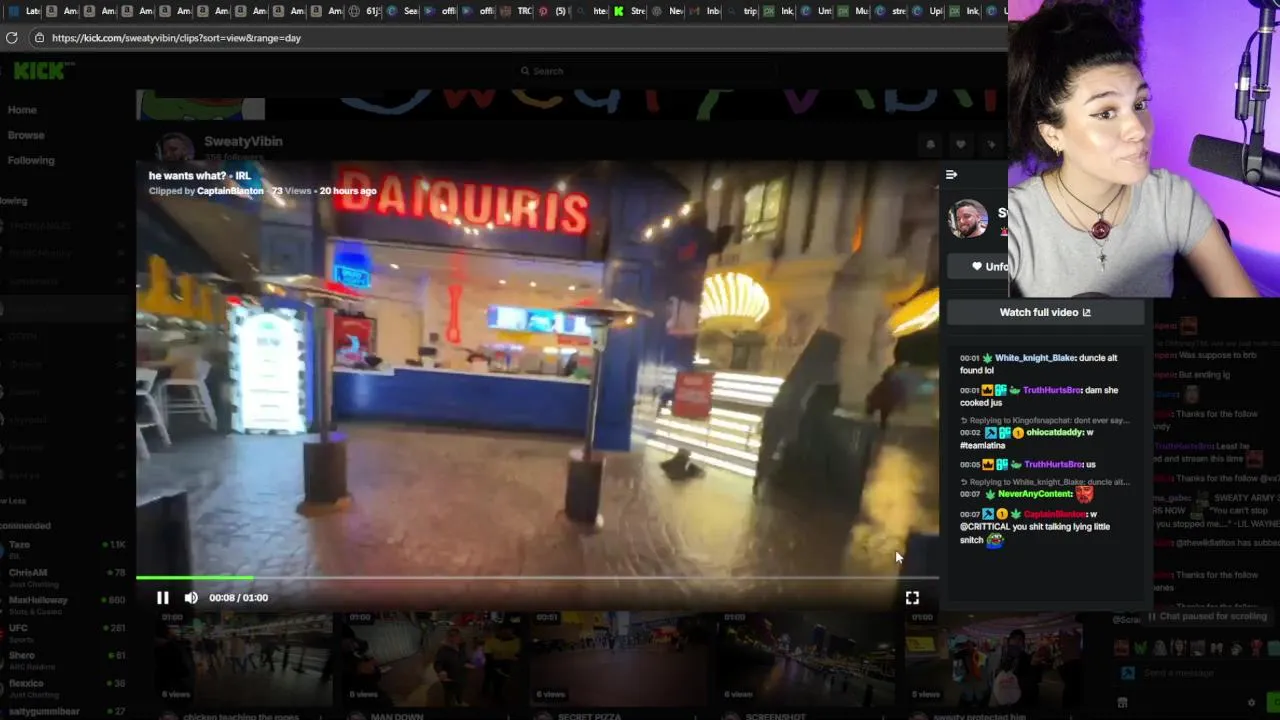This screenshot has width=1280, height=720.
Task: Click the Watch full video button
Action: 1045,312
